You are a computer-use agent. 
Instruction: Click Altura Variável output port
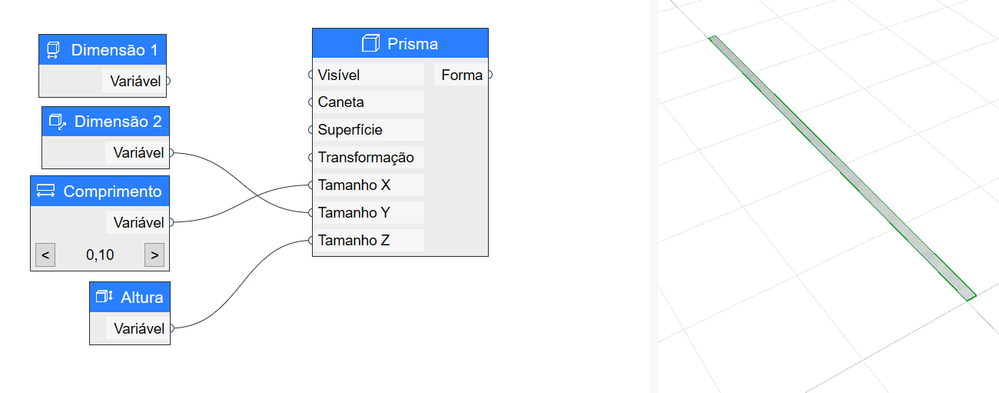(x=171, y=329)
